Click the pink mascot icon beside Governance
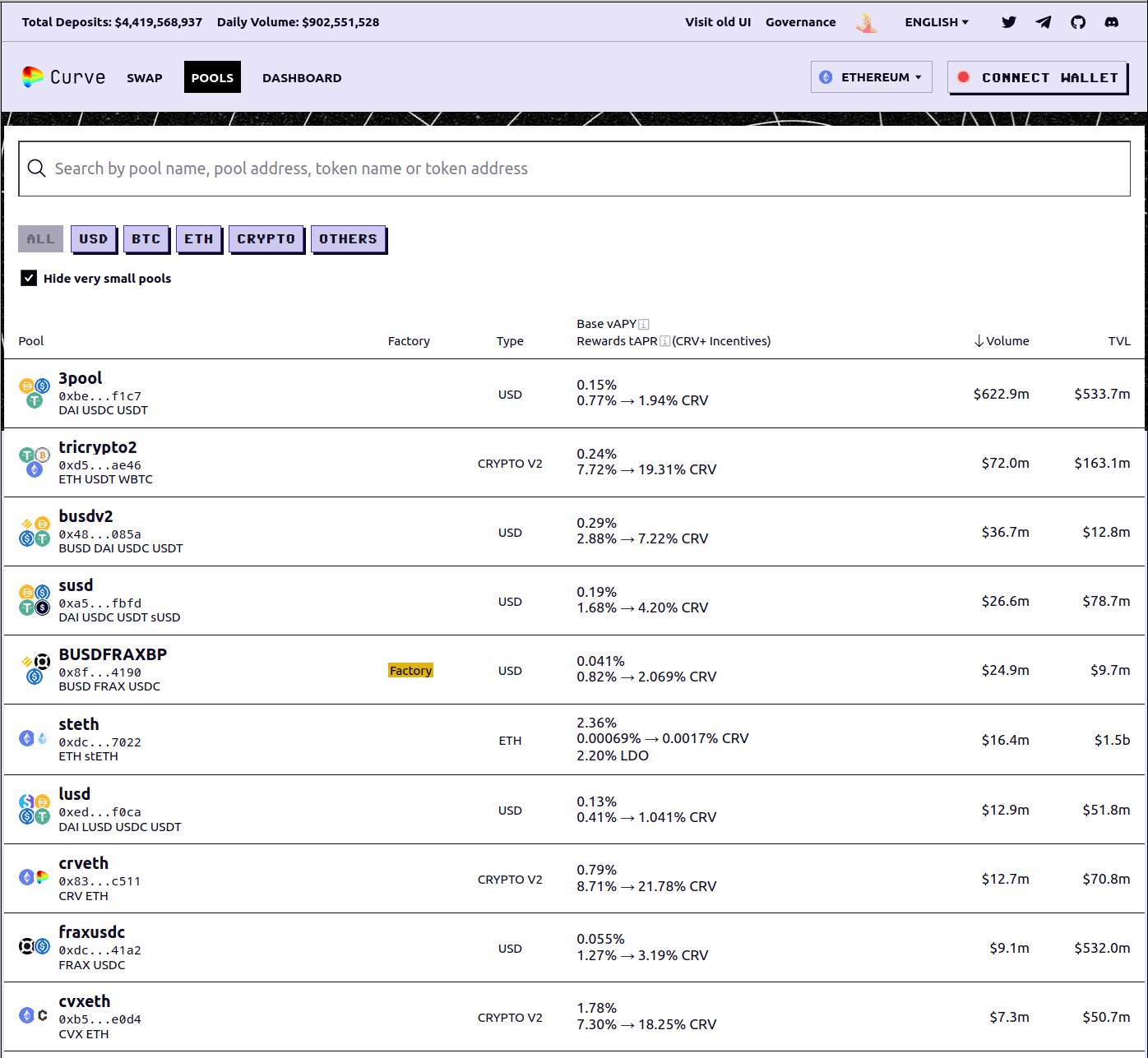Screen dimensions: 1148x1058 [x=866, y=23]
